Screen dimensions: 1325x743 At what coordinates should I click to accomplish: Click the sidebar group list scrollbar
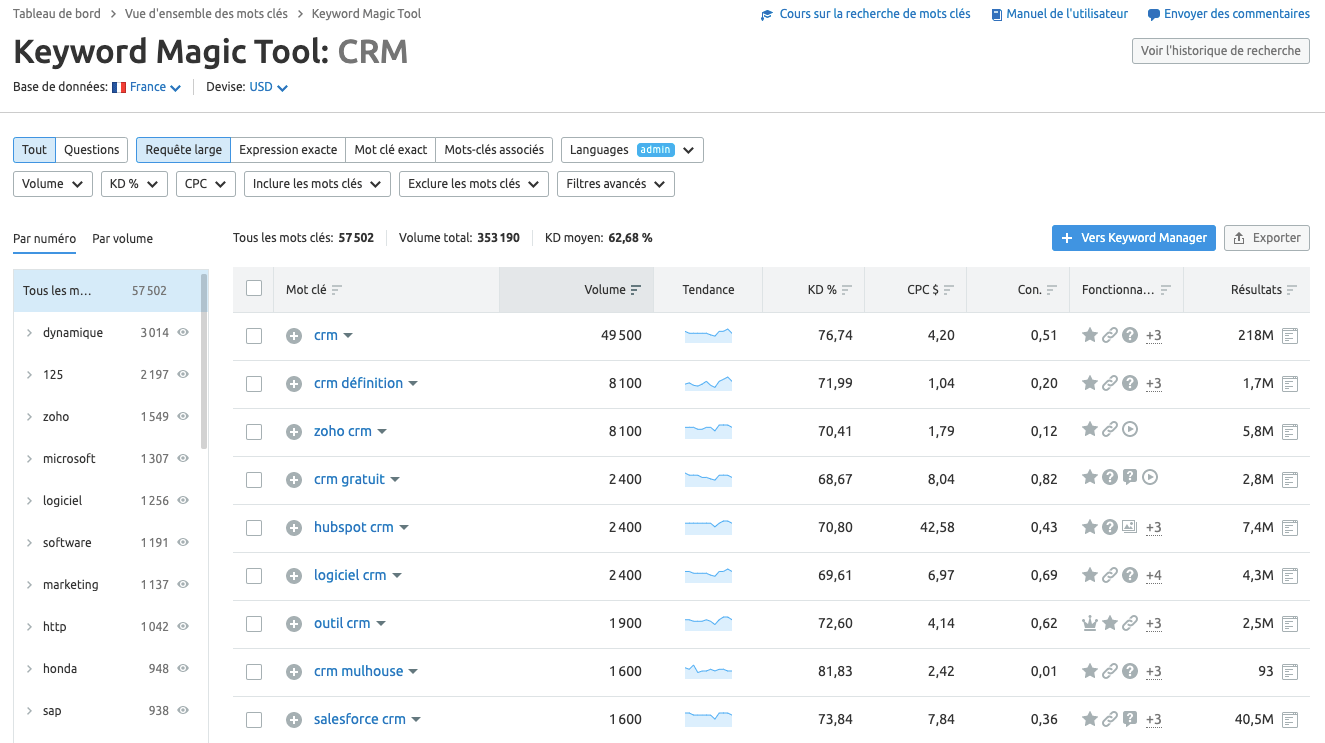tap(204, 360)
